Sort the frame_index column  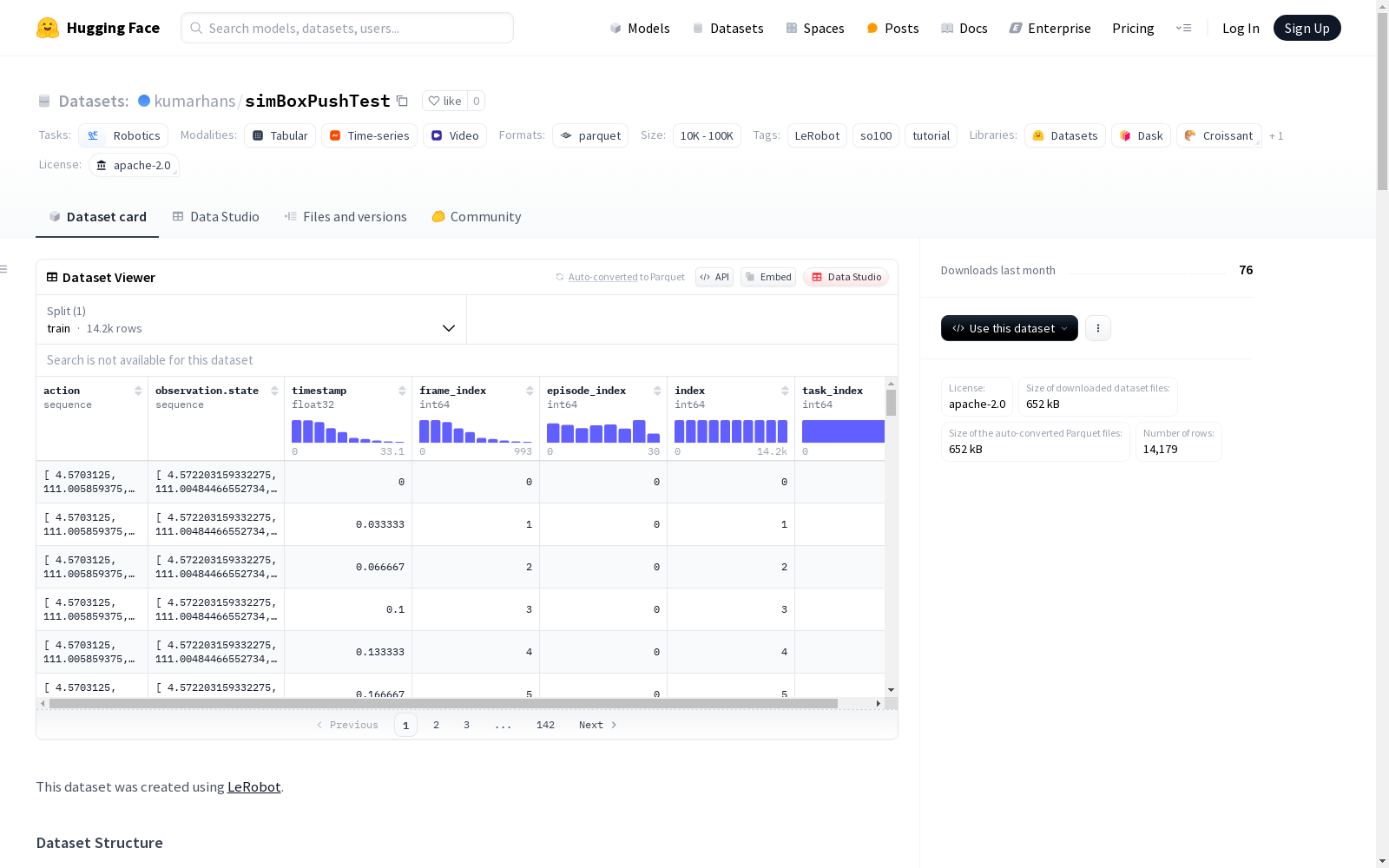530,391
